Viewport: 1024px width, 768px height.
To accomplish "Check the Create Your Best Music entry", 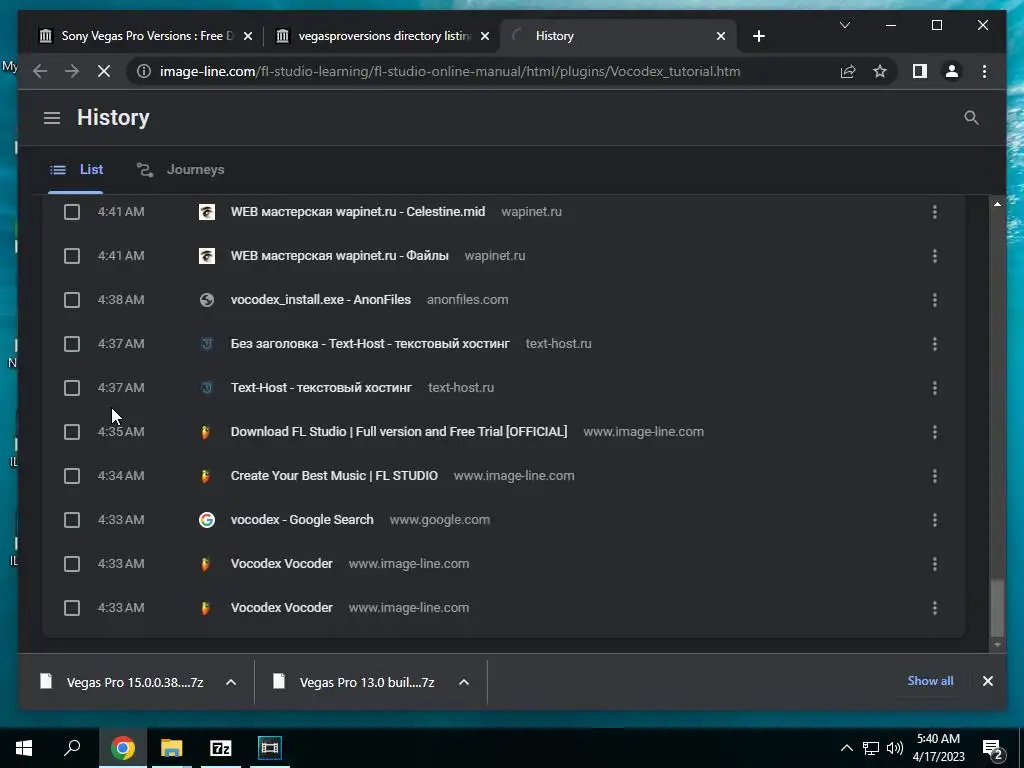I will pyautogui.click(x=72, y=476).
